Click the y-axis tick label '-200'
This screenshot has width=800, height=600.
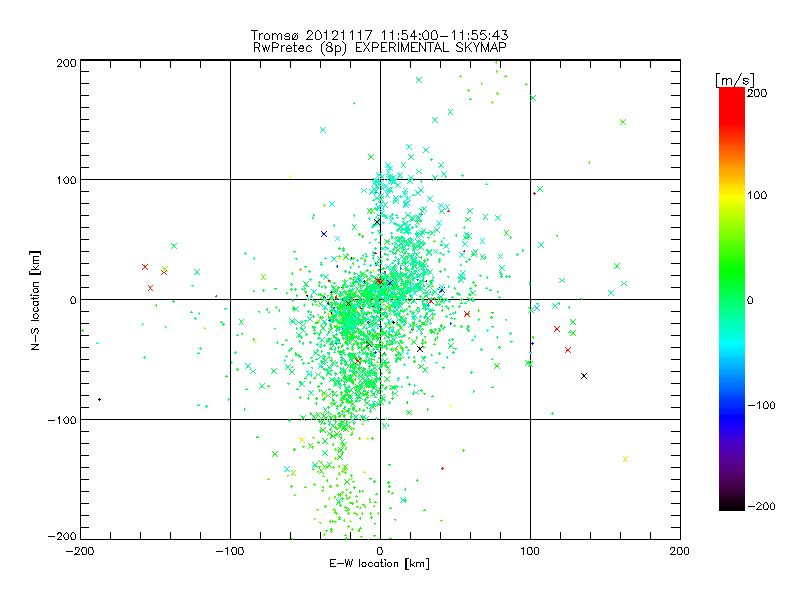click(x=62, y=536)
